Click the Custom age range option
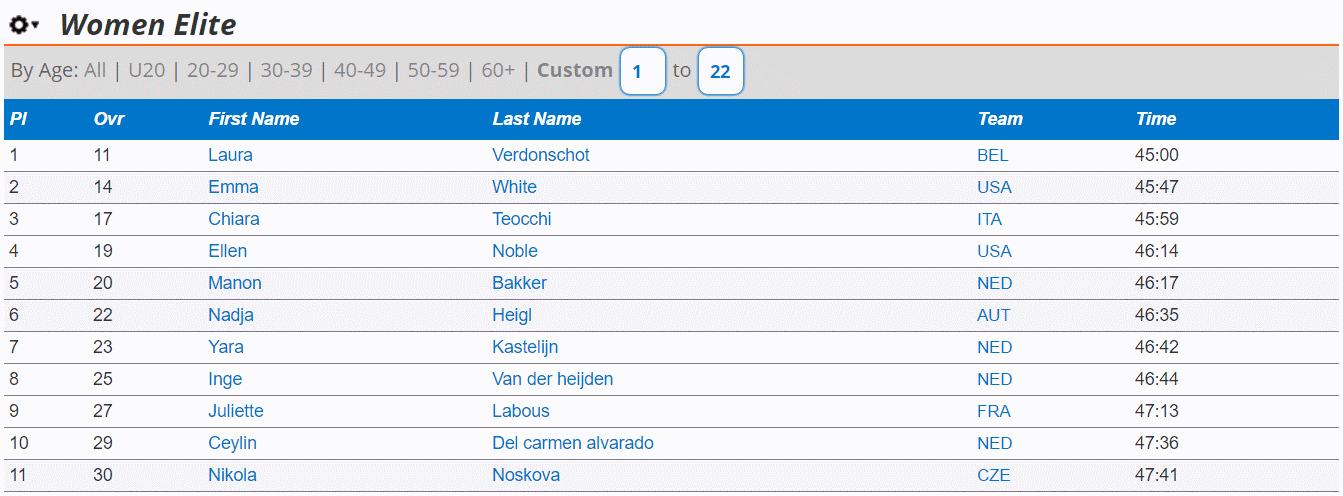Viewport: 1343px width, 496px height. (x=575, y=71)
